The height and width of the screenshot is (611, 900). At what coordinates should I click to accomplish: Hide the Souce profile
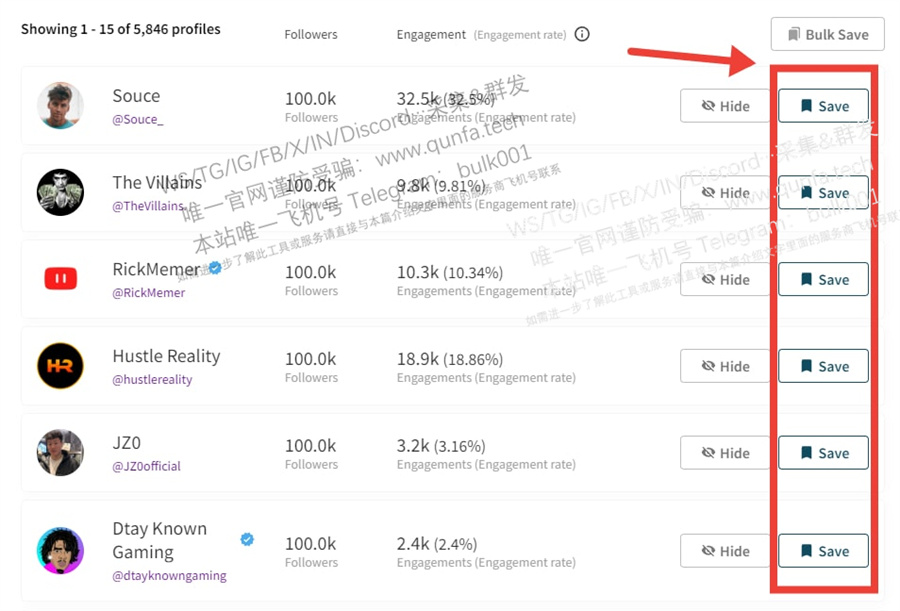725,106
